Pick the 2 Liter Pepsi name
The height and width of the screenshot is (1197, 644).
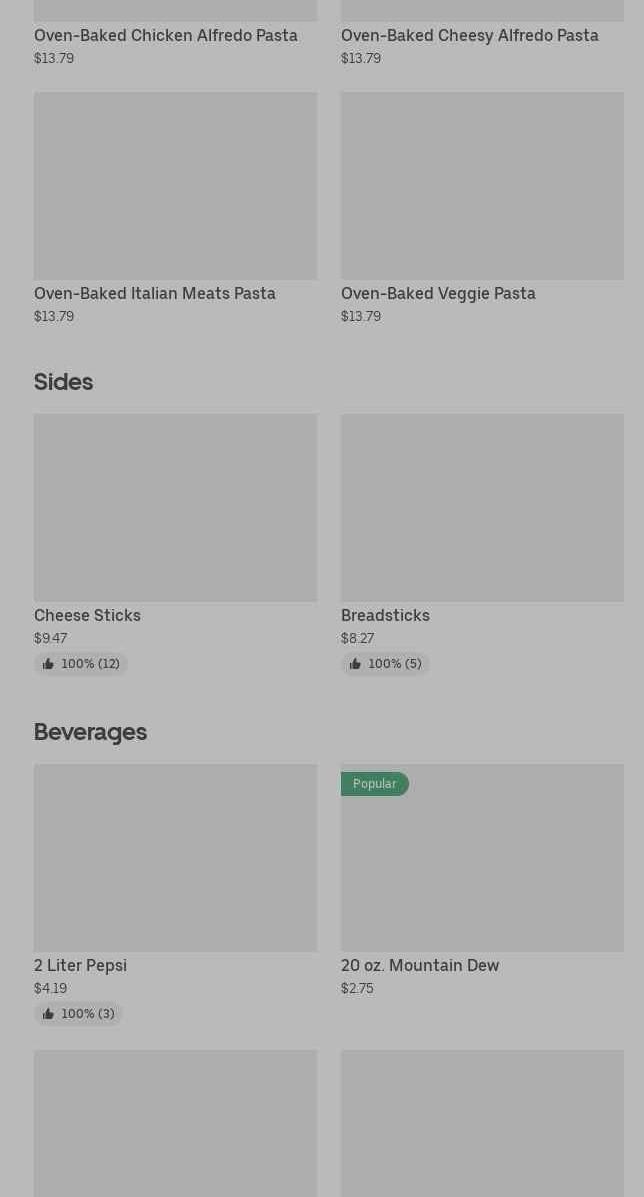tap(80, 965)
